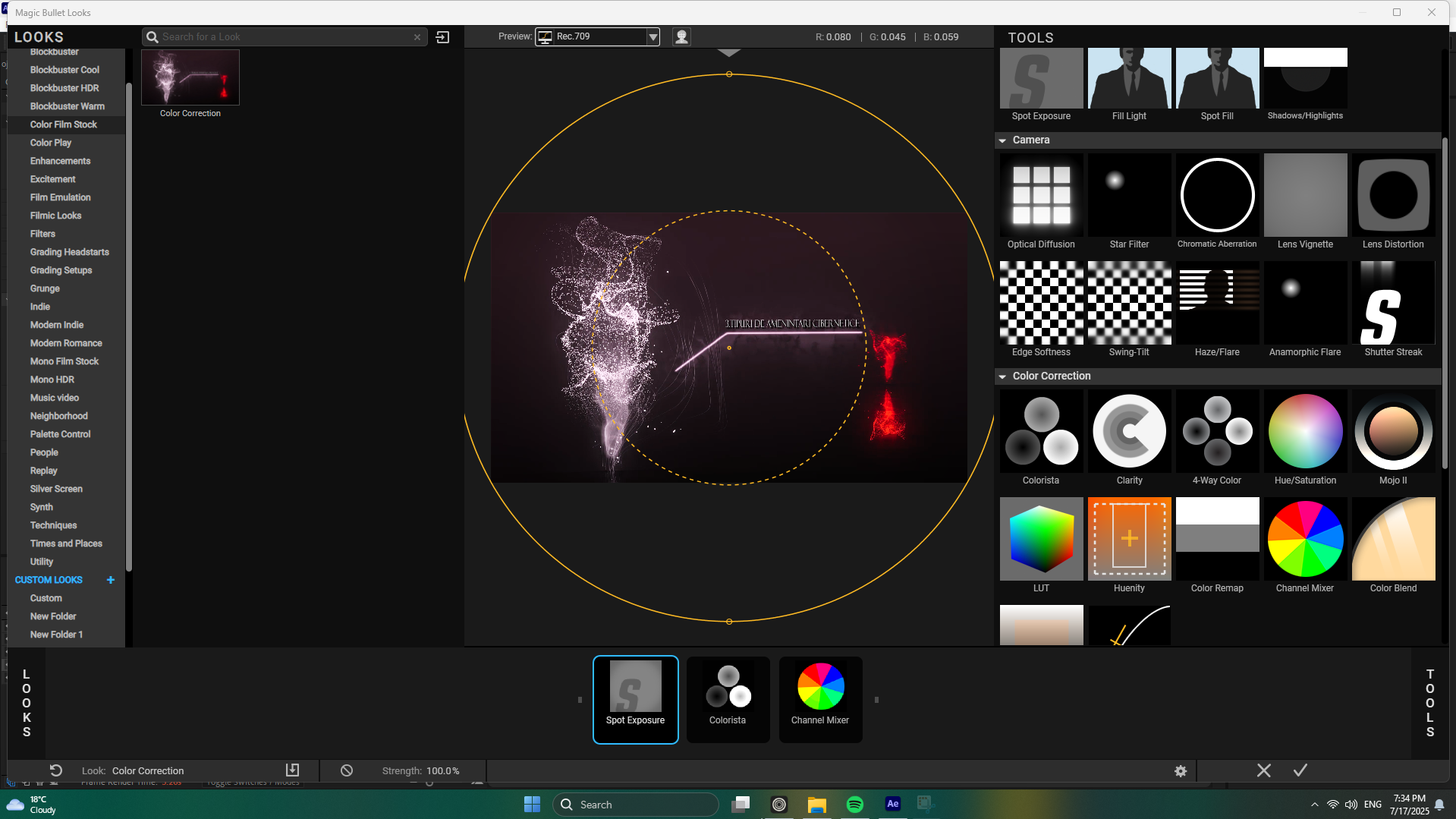
Task: Open the Film Emulation category
Action: (60, 197)
